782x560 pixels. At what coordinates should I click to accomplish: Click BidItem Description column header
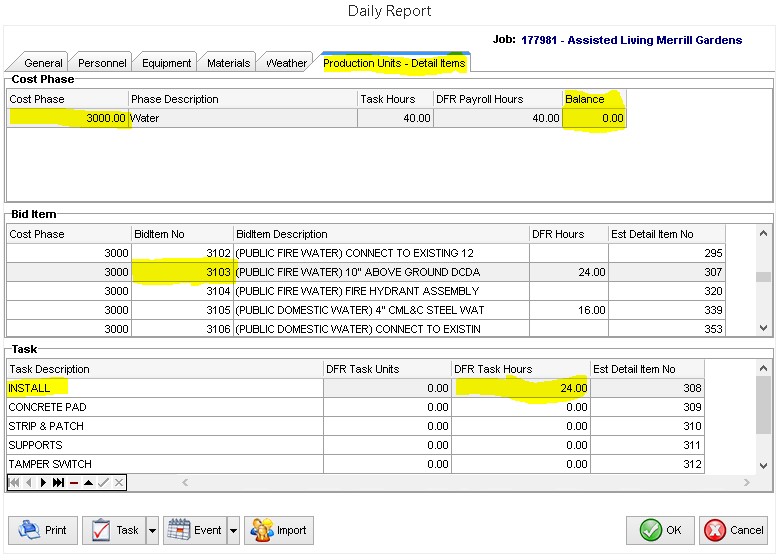(x=381, y=234)
